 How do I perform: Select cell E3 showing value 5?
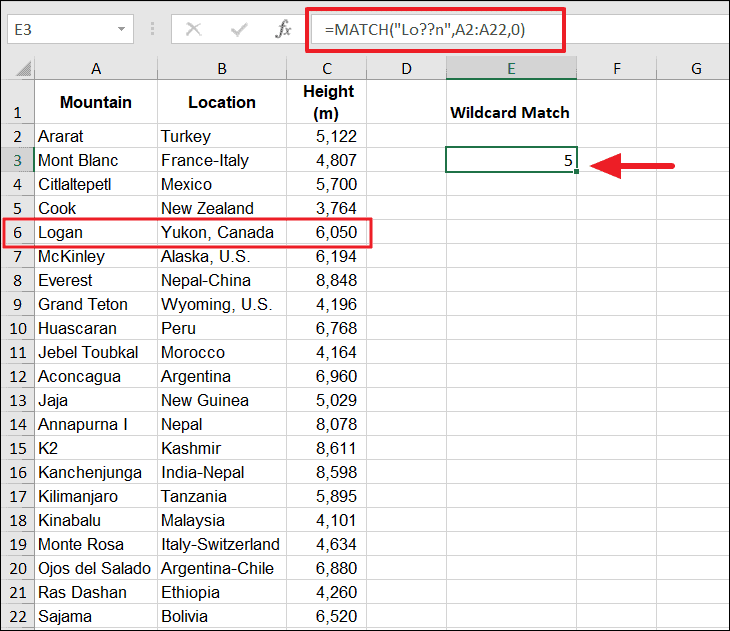click(511, 160)
